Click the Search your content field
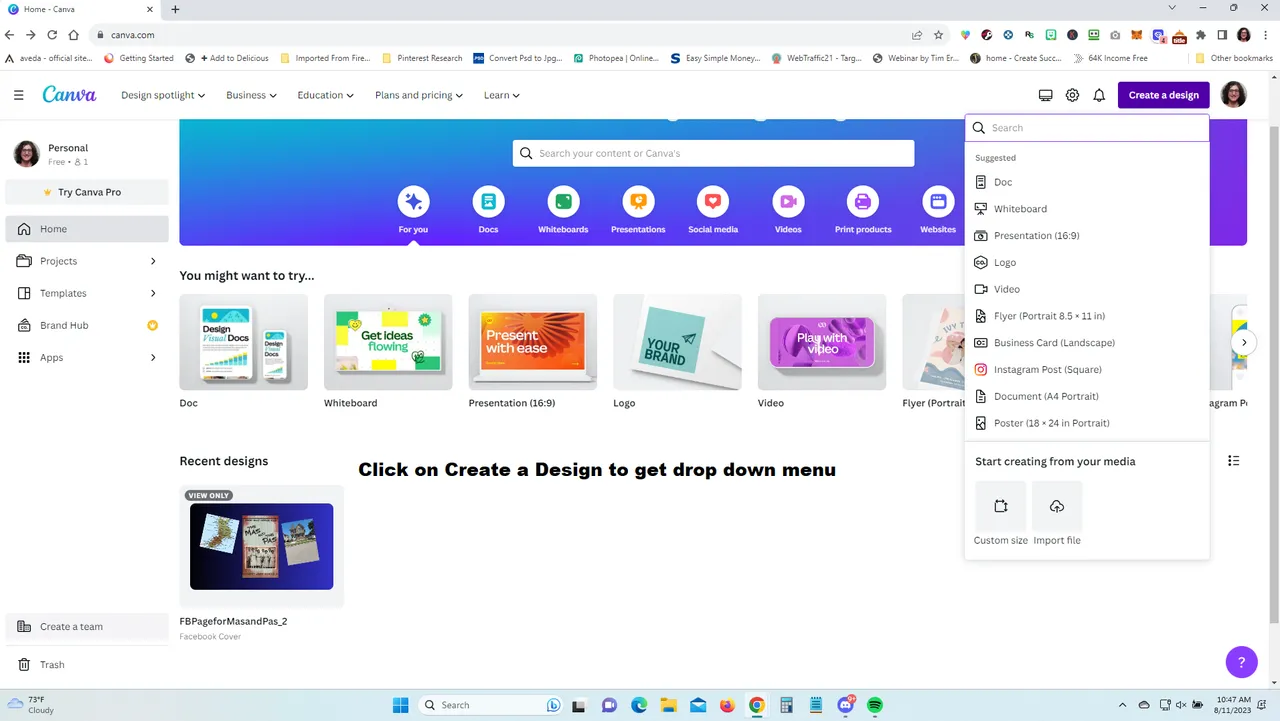The image size is (1280, 721). (713, 153)
